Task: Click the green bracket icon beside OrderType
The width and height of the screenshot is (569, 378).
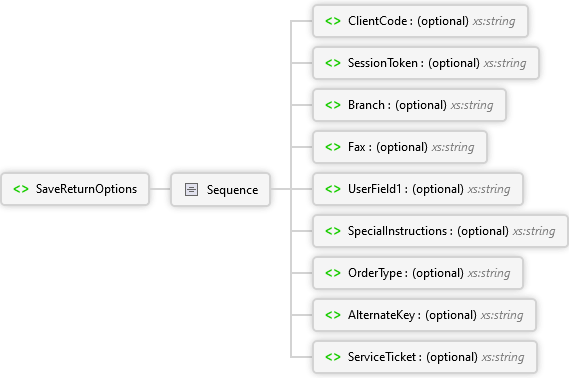Action: tap(333, 273)
